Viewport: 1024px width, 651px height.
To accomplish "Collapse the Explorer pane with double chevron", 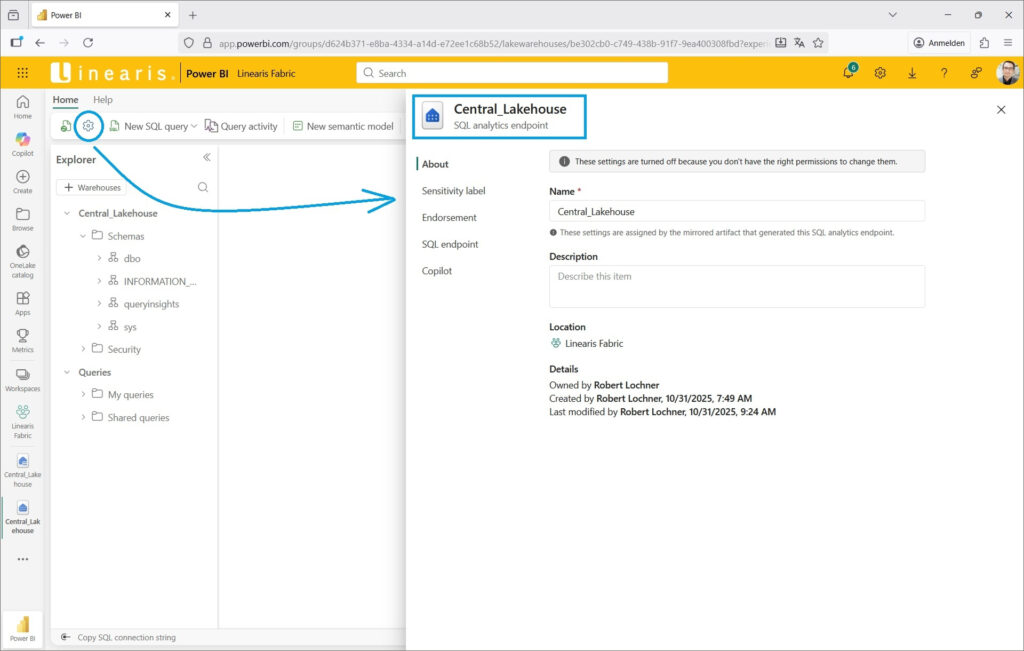I will click(x=207, y=158).
